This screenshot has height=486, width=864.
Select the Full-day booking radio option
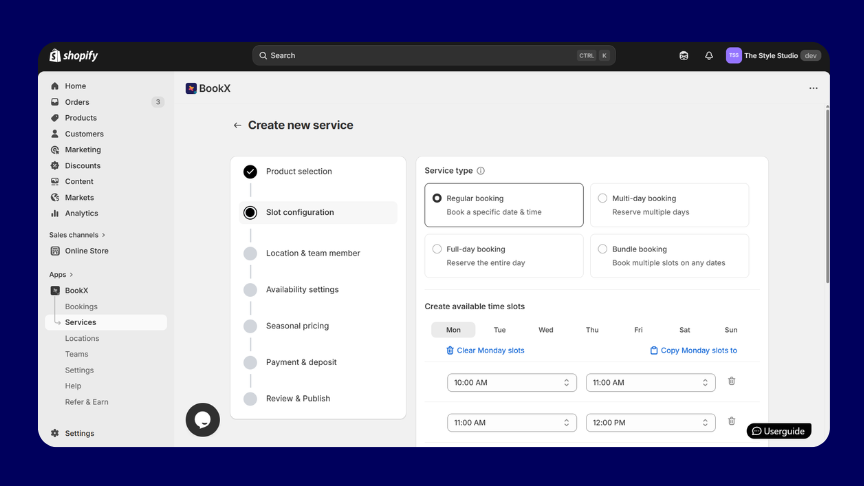click(x=437, y=249)
